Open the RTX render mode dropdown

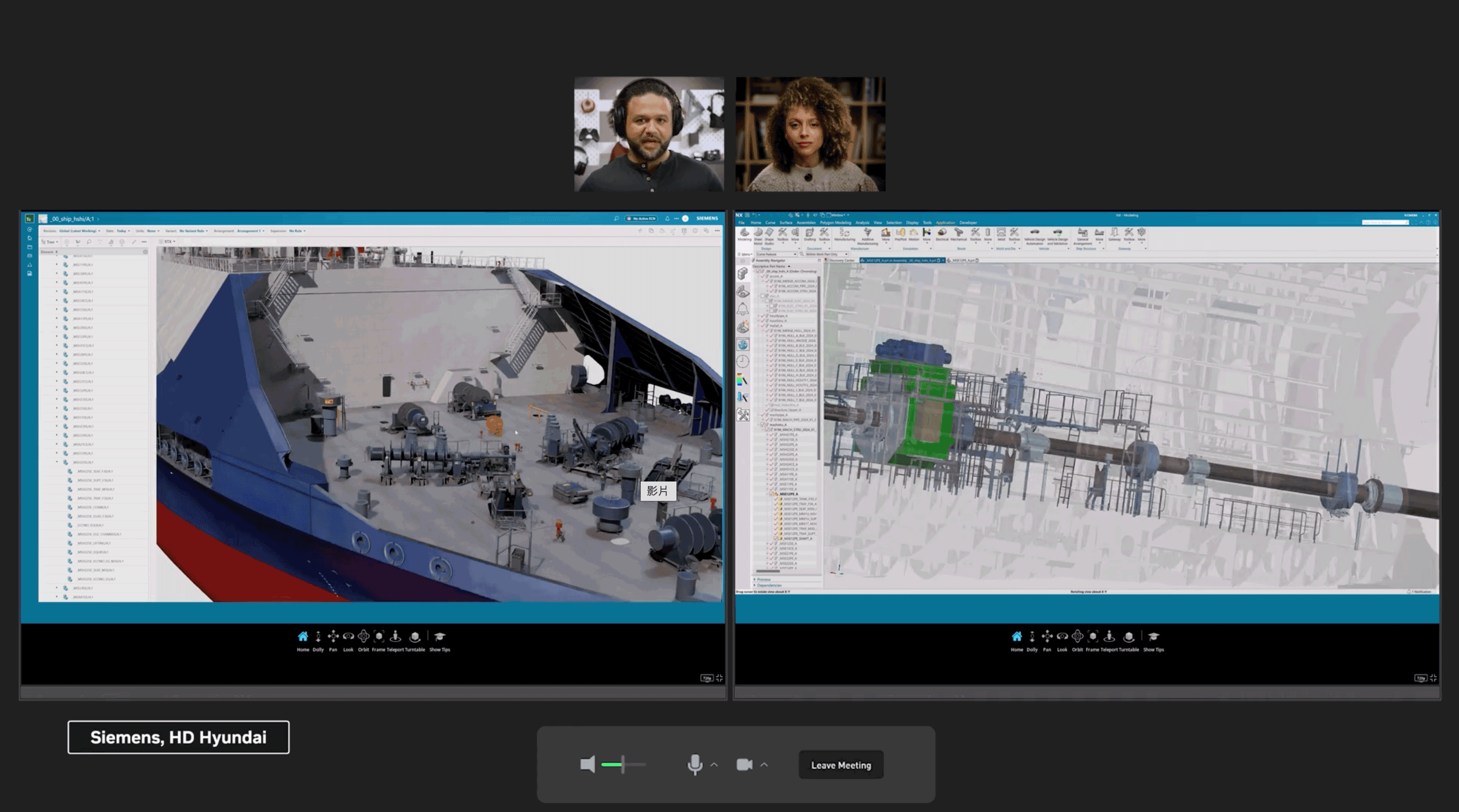click(169, 242)
